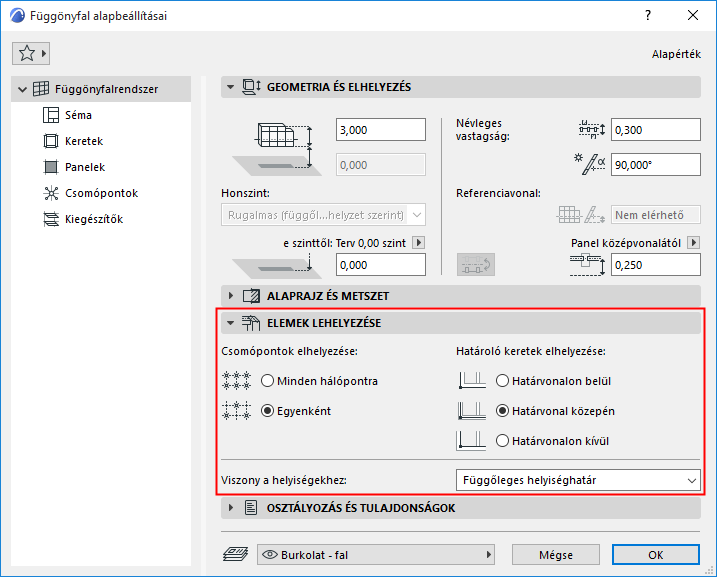Click the slant angle icon

pyautogui.click(x=590, y=165)
